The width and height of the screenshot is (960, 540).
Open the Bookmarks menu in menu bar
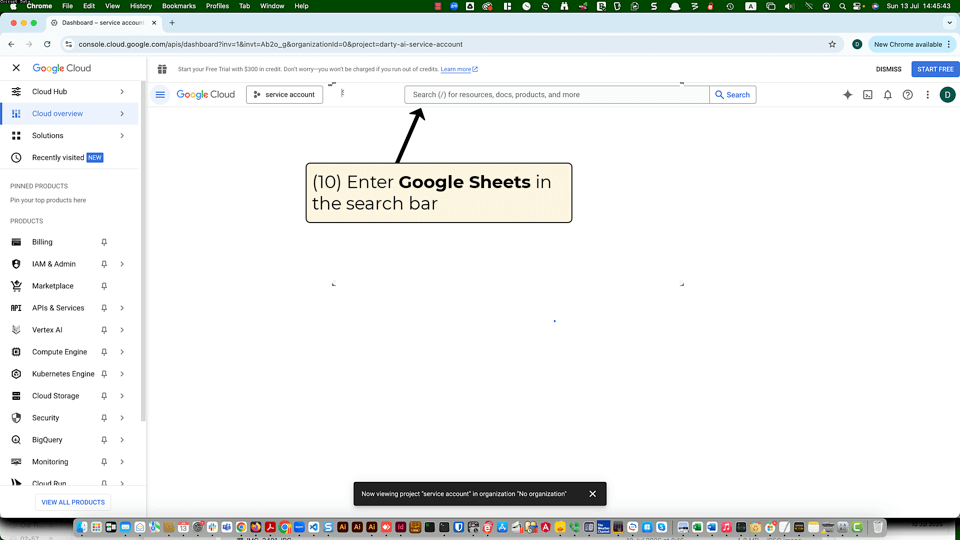coord(179,6)
